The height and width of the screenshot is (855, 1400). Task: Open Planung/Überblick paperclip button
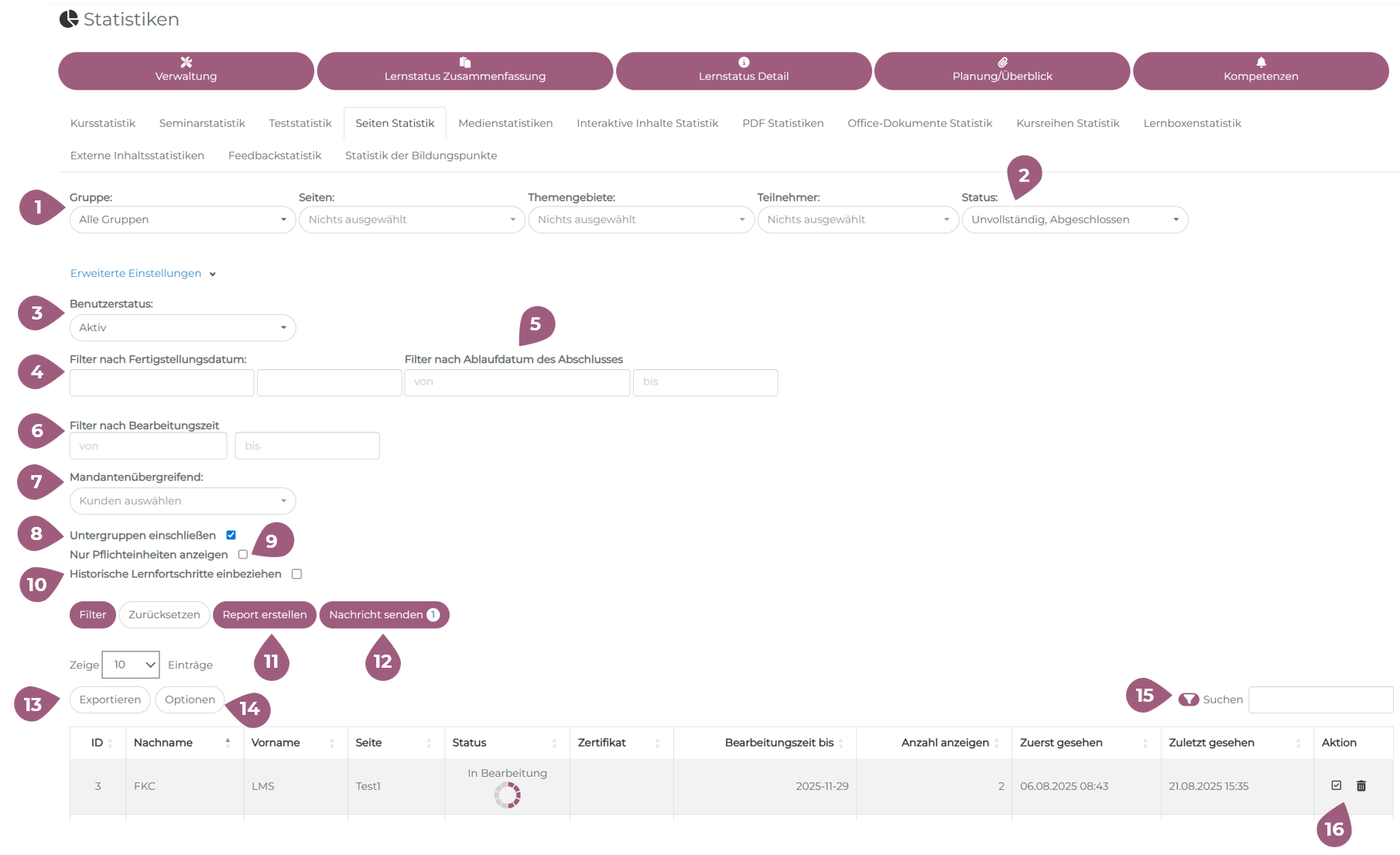(1001, 71)
